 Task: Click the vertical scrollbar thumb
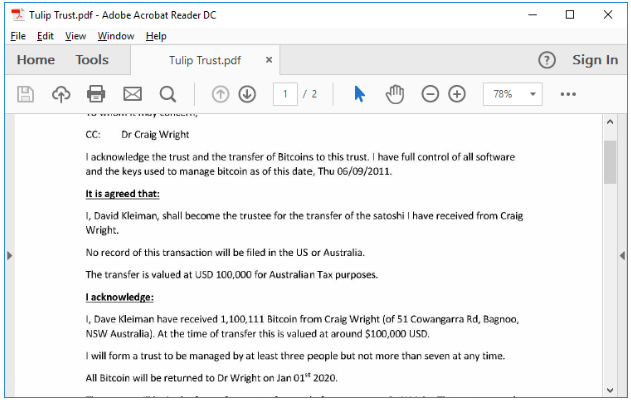(x=610, y=162)
